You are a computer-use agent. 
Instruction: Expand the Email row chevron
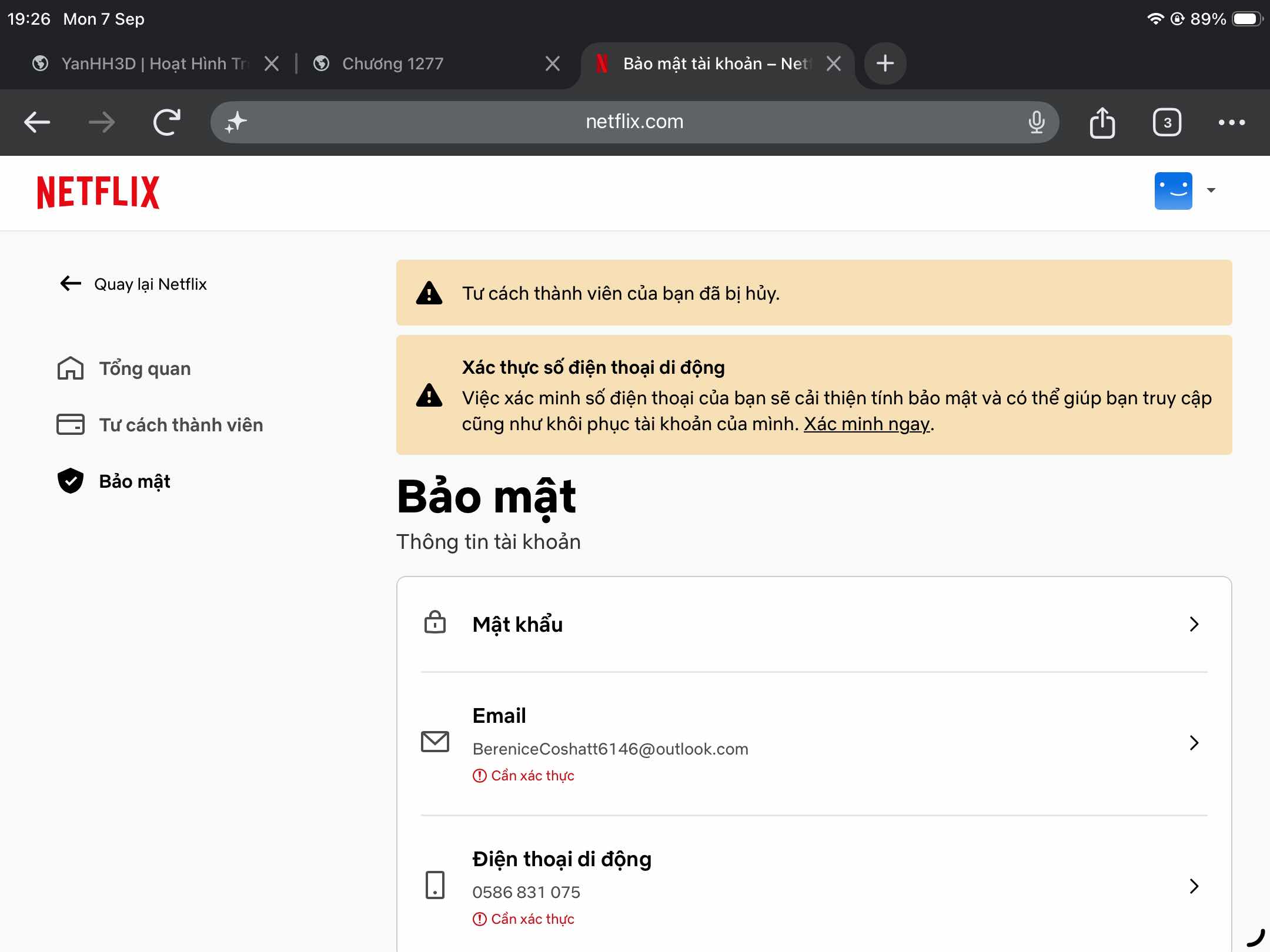click(1194, 743)
